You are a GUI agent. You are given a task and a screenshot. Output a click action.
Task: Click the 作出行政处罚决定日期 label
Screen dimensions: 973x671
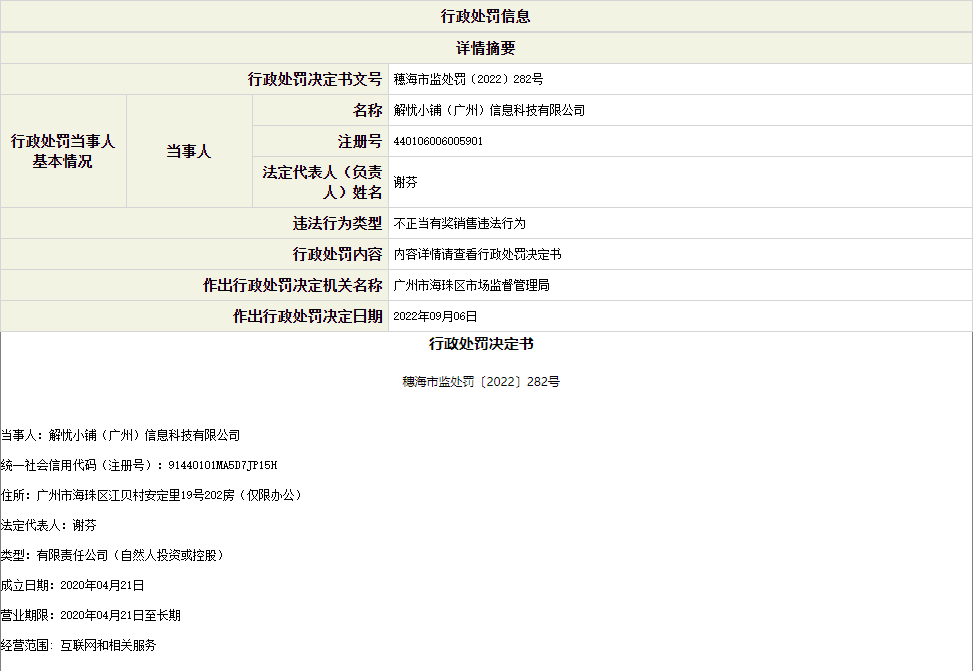click(307, 316)
